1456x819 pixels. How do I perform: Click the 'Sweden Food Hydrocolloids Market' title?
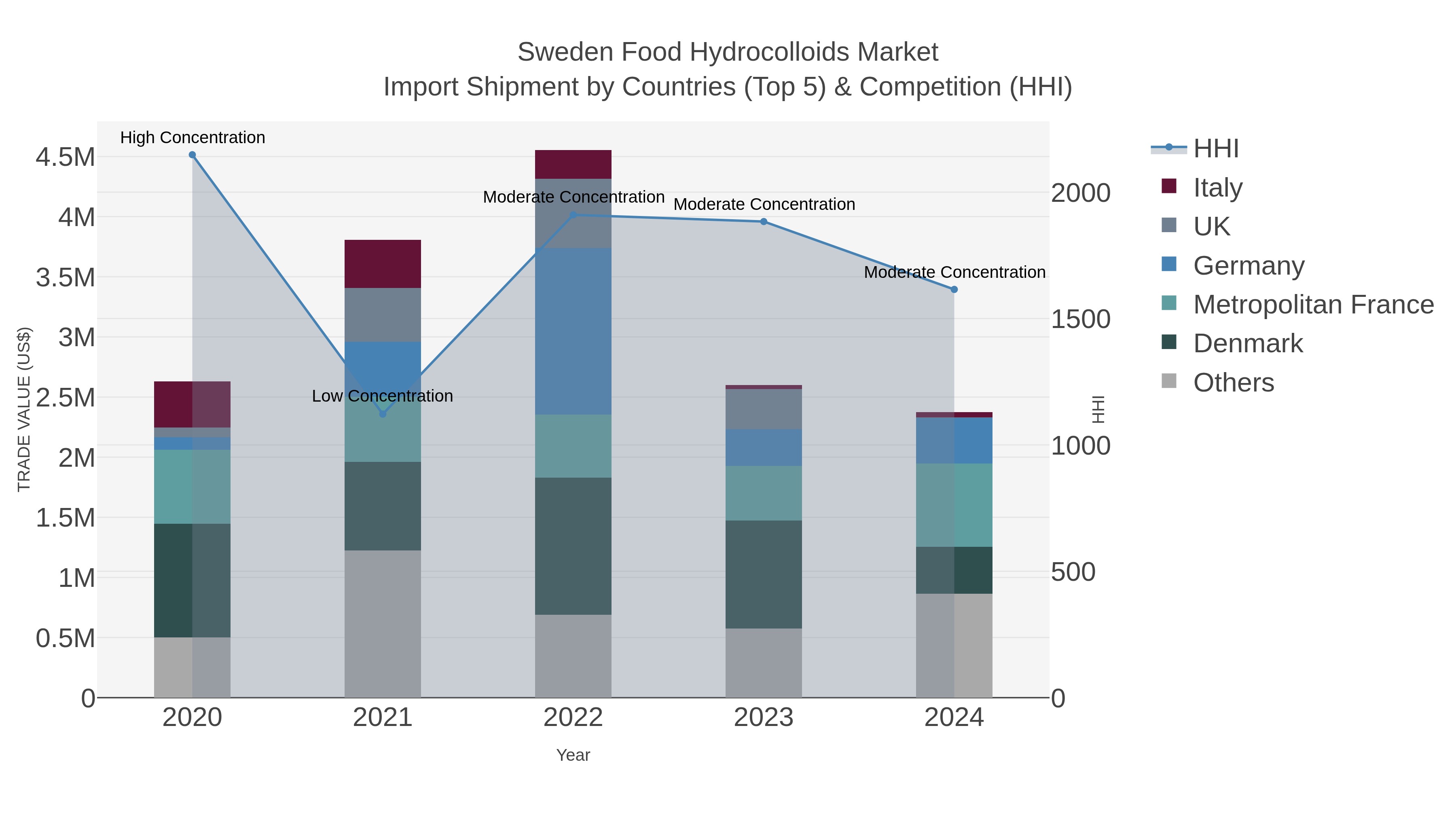click(x=728, y=52)
